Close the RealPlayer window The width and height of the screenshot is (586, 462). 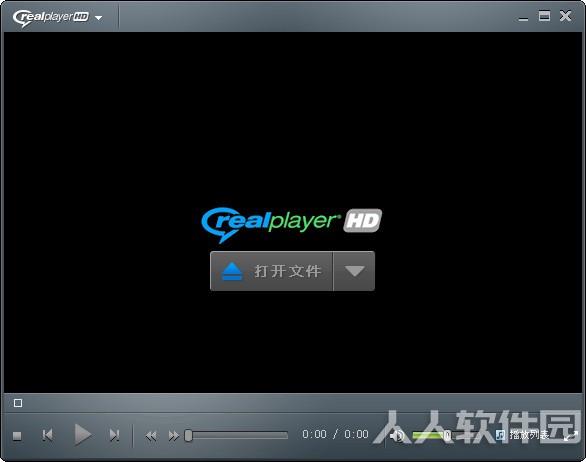(565, 16)
